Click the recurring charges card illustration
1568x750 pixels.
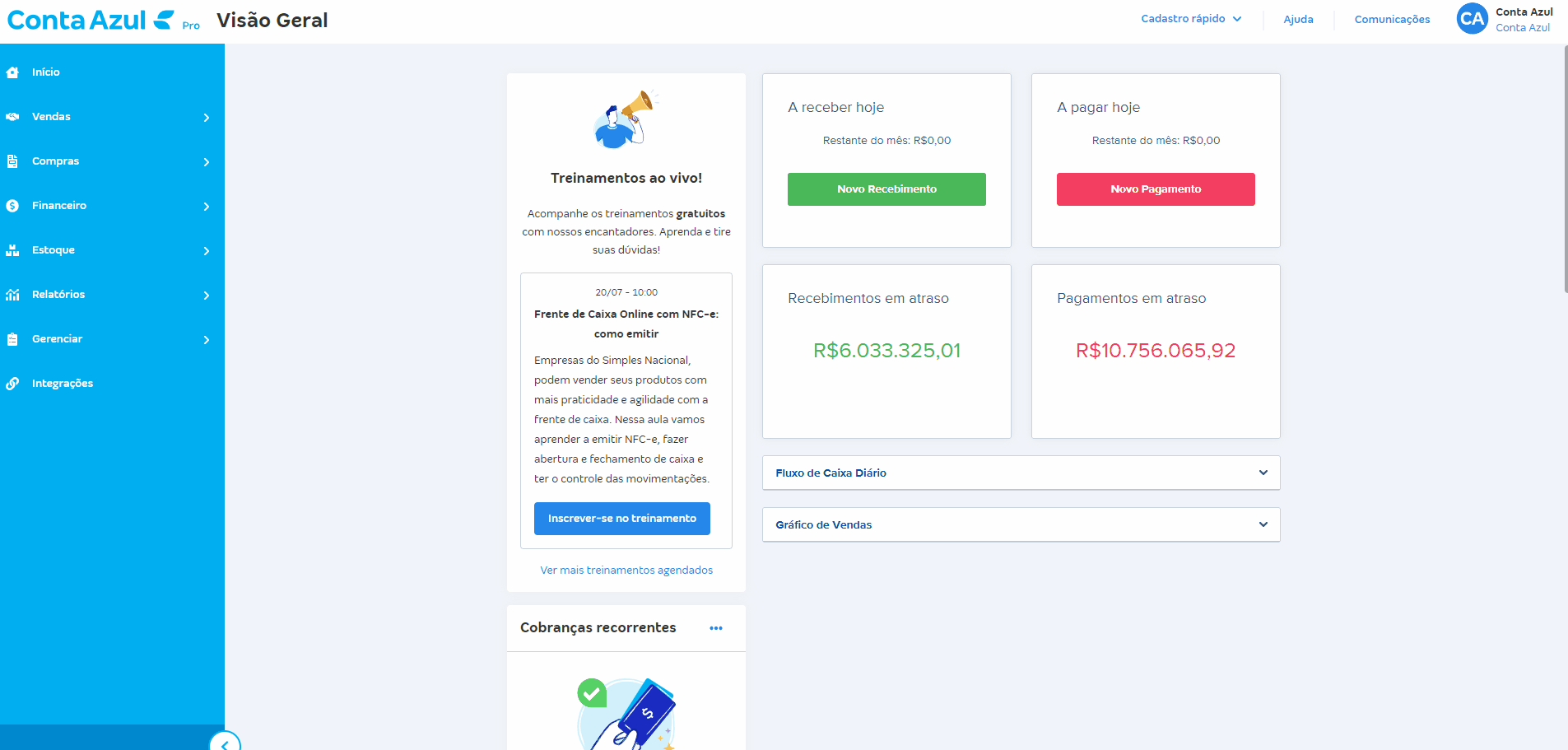point(626,714)
